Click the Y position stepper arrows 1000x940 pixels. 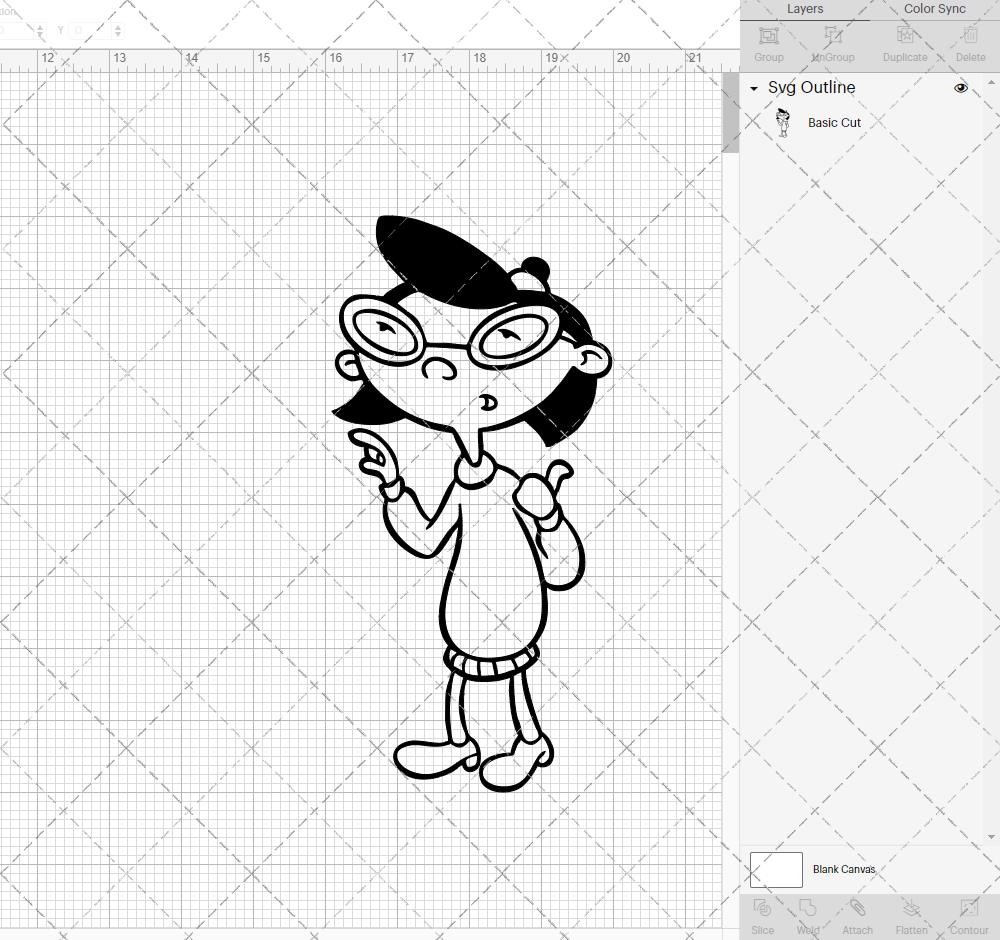(119, 31)
